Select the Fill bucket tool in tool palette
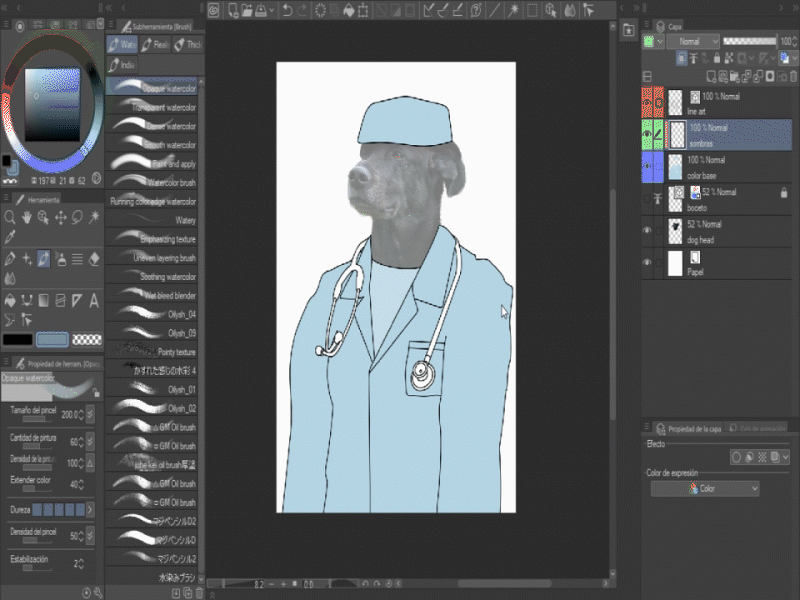This screenshot has height=600, width=800. 10,301
